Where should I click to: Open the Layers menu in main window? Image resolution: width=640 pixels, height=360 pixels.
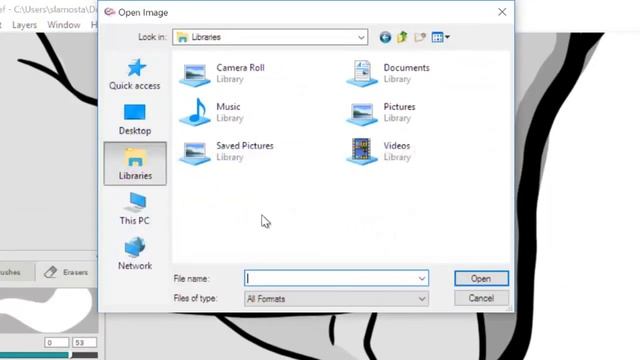pos(24,25)
